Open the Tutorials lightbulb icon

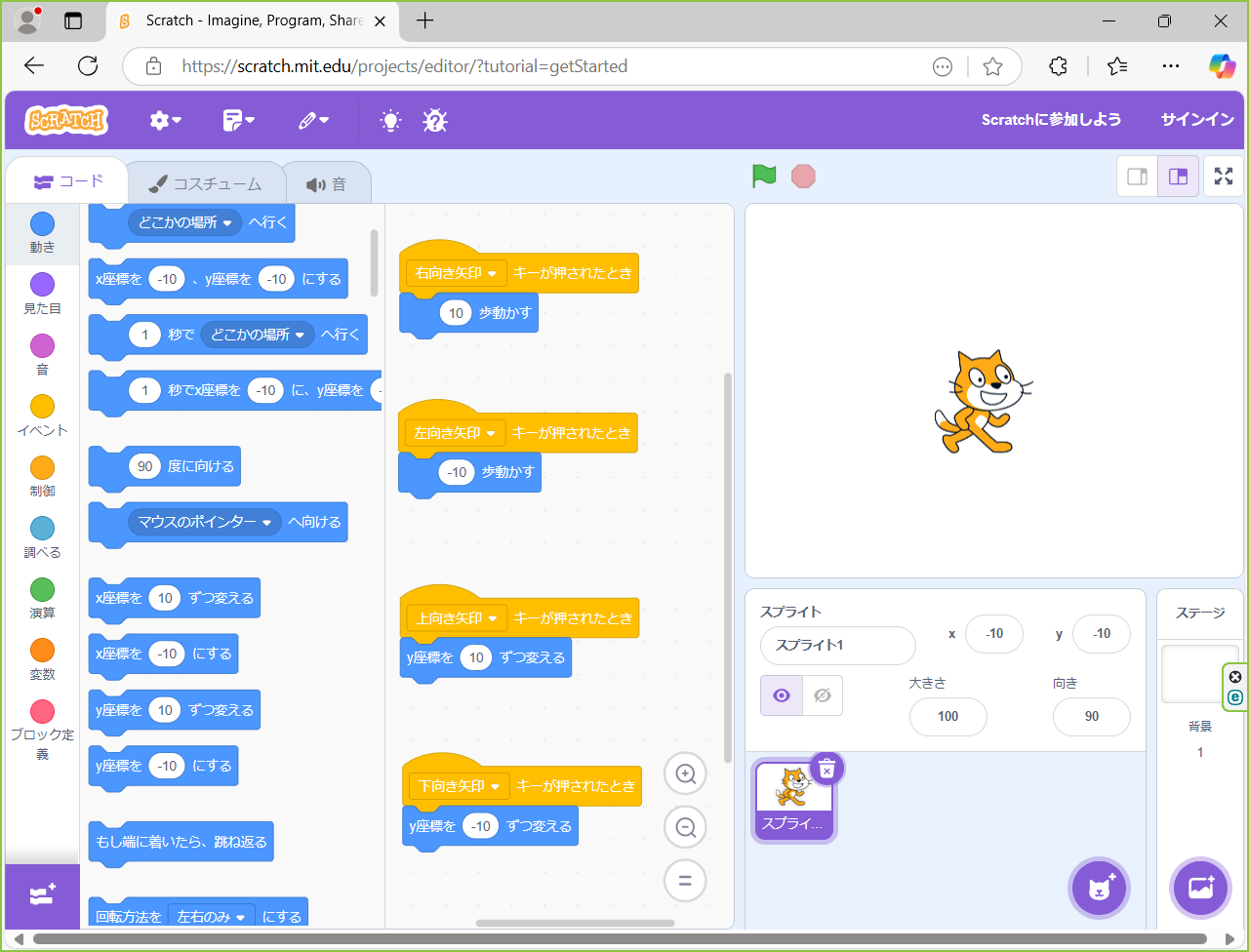point(390,120)
